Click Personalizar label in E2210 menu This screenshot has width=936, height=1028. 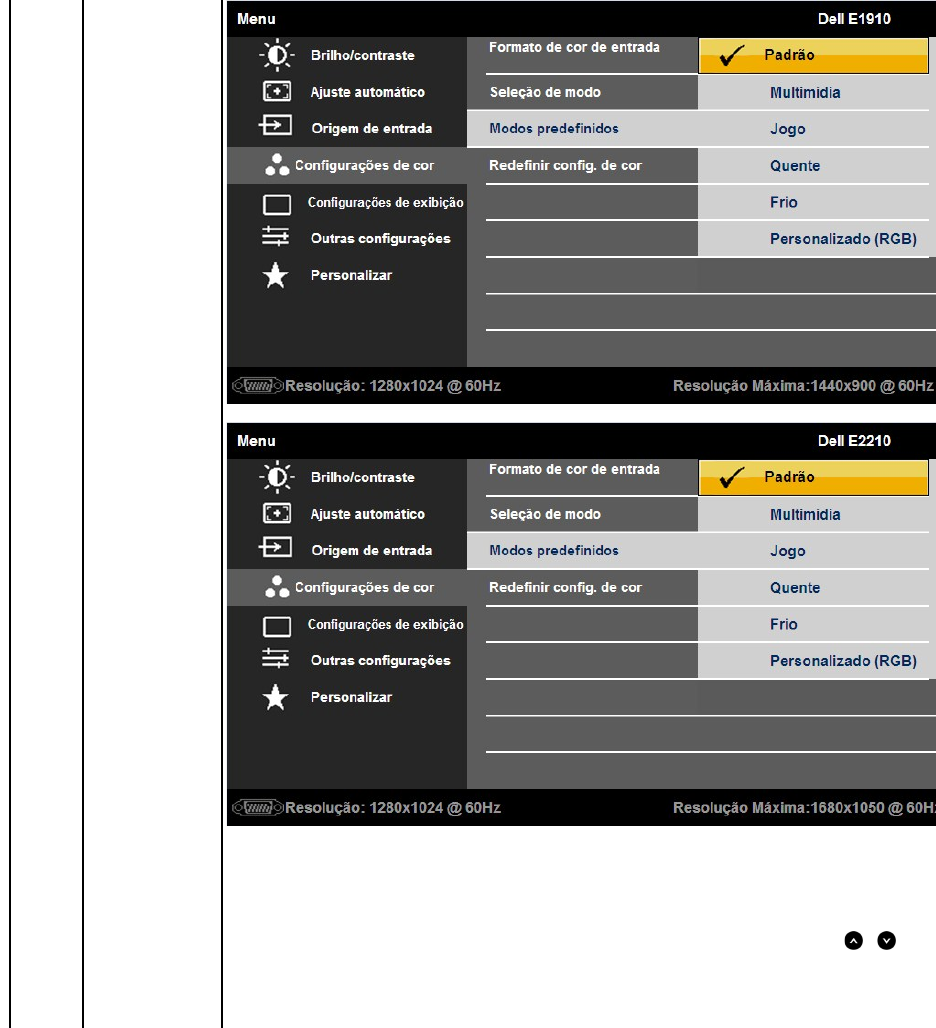[351, 698]
